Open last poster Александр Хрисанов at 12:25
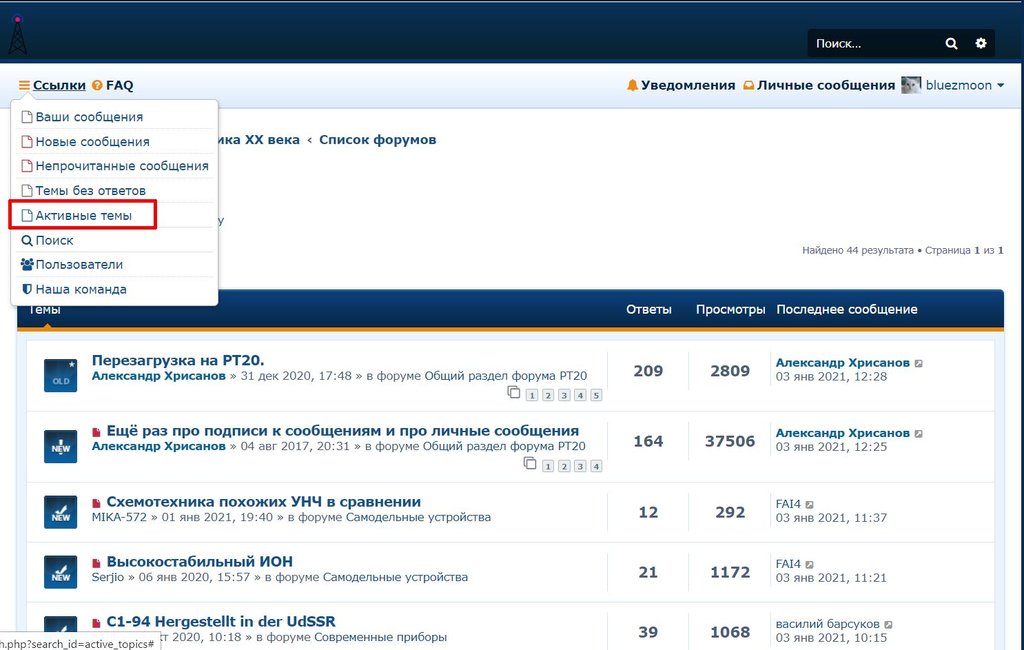Screen dimensions: 1024x650 pos(842,433)
